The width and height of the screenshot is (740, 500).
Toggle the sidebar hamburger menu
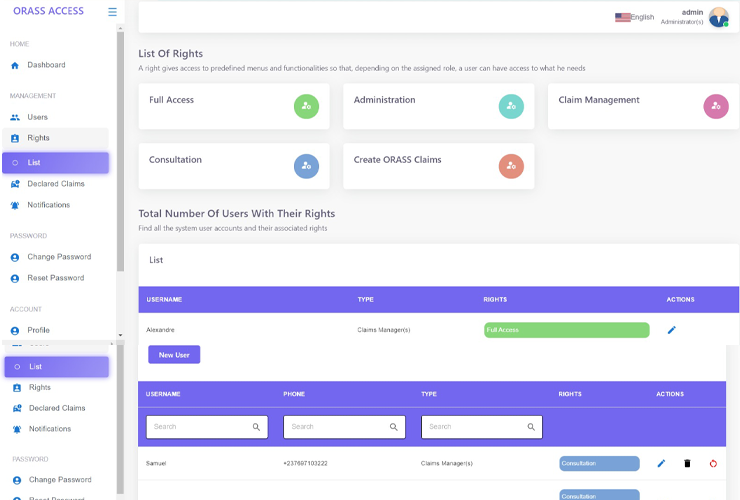pos(112,12)
